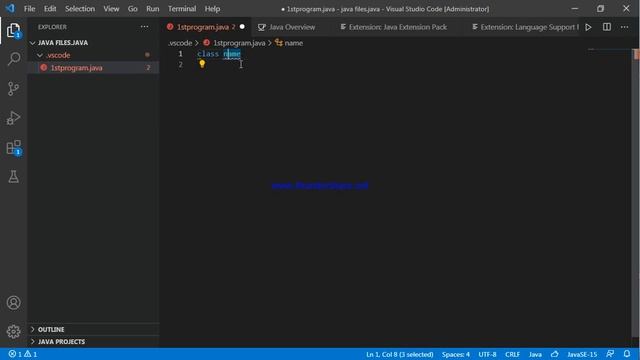Open the Extensions view
This screenshot has height=360, width=640.
pos(13,148)
